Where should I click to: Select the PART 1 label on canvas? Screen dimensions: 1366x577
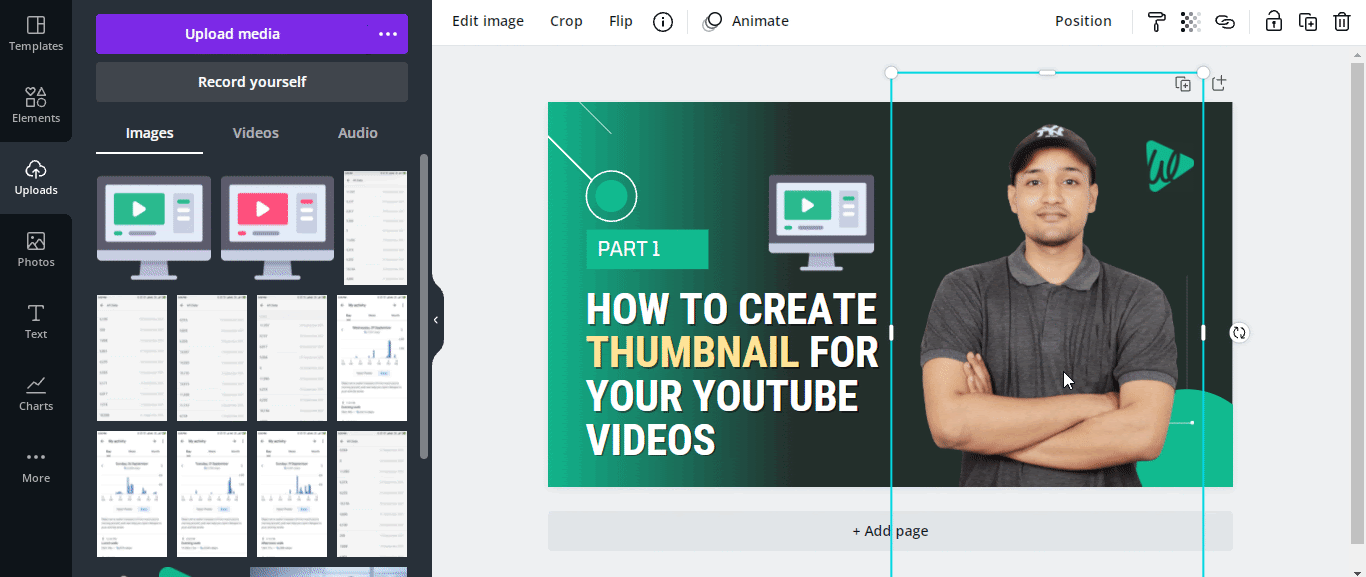(x=647, y=249)
